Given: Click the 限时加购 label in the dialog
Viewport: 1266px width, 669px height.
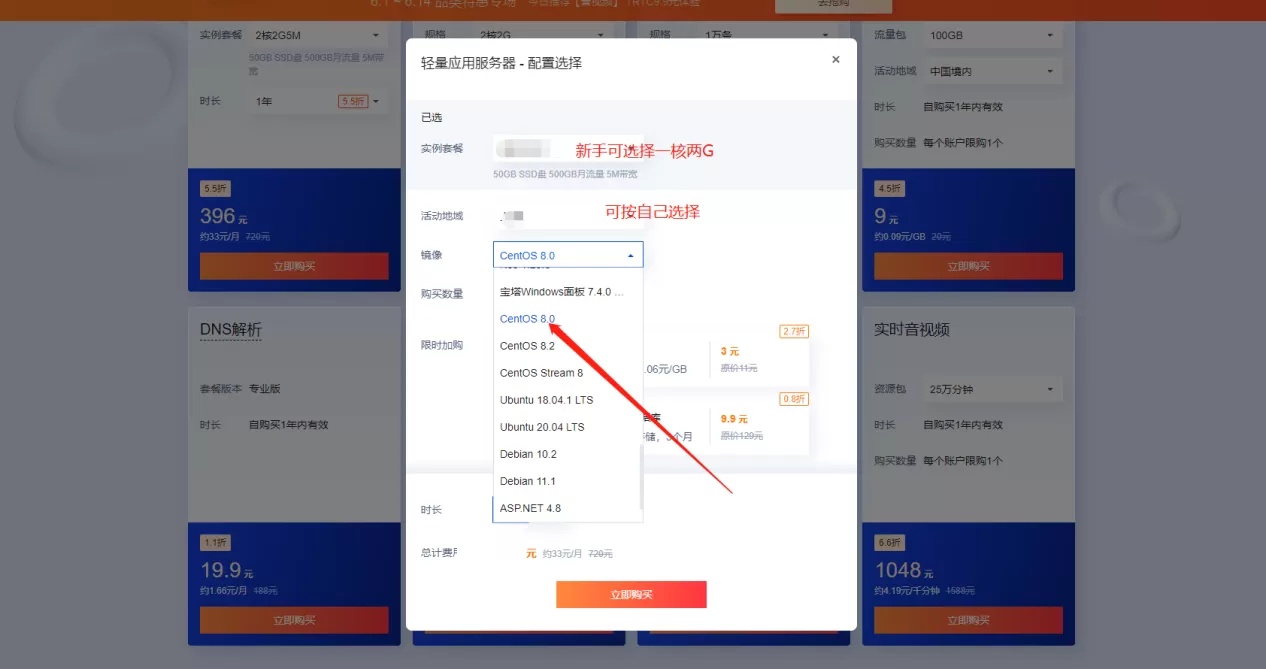Looking at the screenshot, I should pos(442,345).
